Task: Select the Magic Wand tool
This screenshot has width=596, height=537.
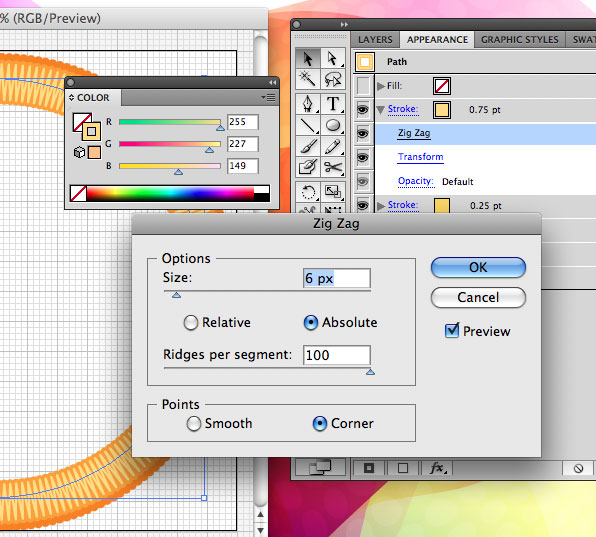Action: [x=308, y=79]
